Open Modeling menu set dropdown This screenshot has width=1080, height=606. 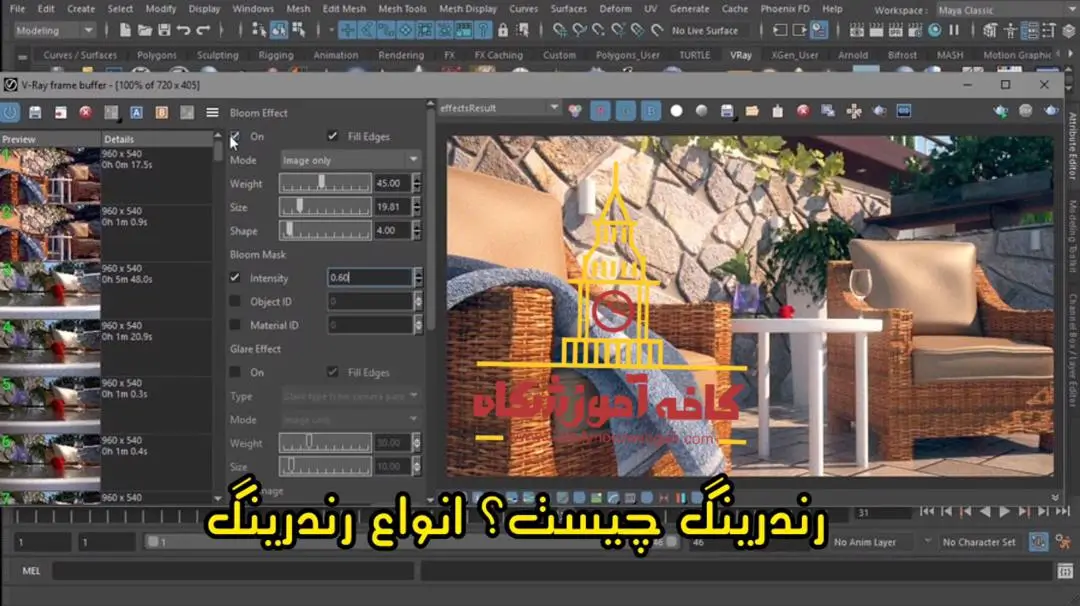[54, 30]
